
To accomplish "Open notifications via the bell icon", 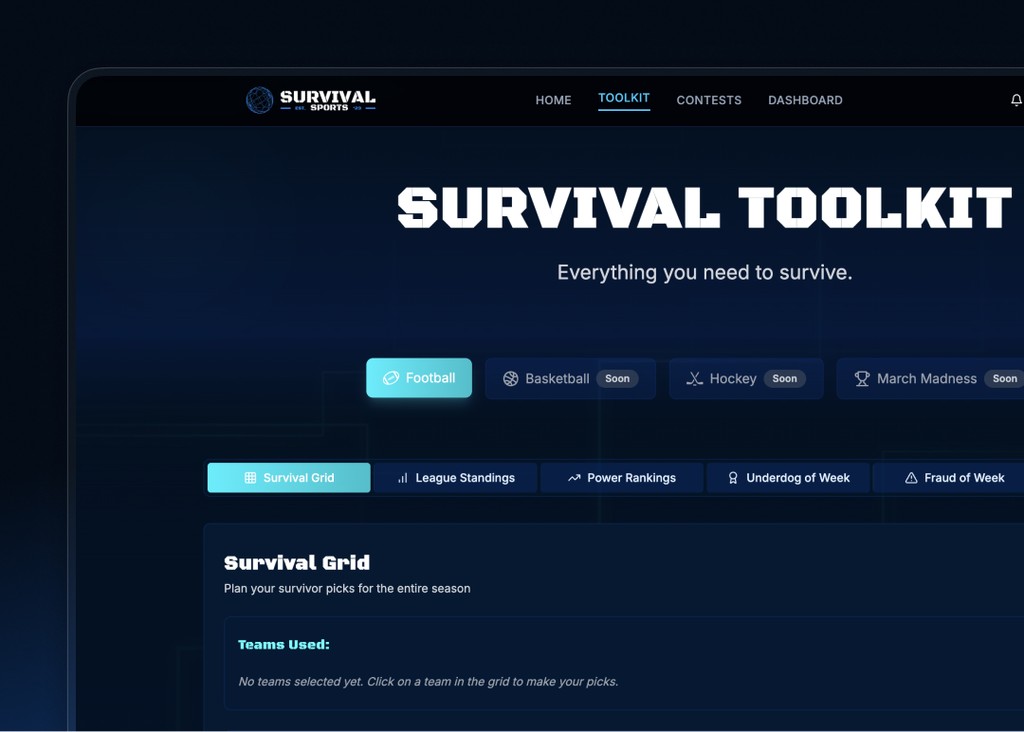I will pos(1016,100).
